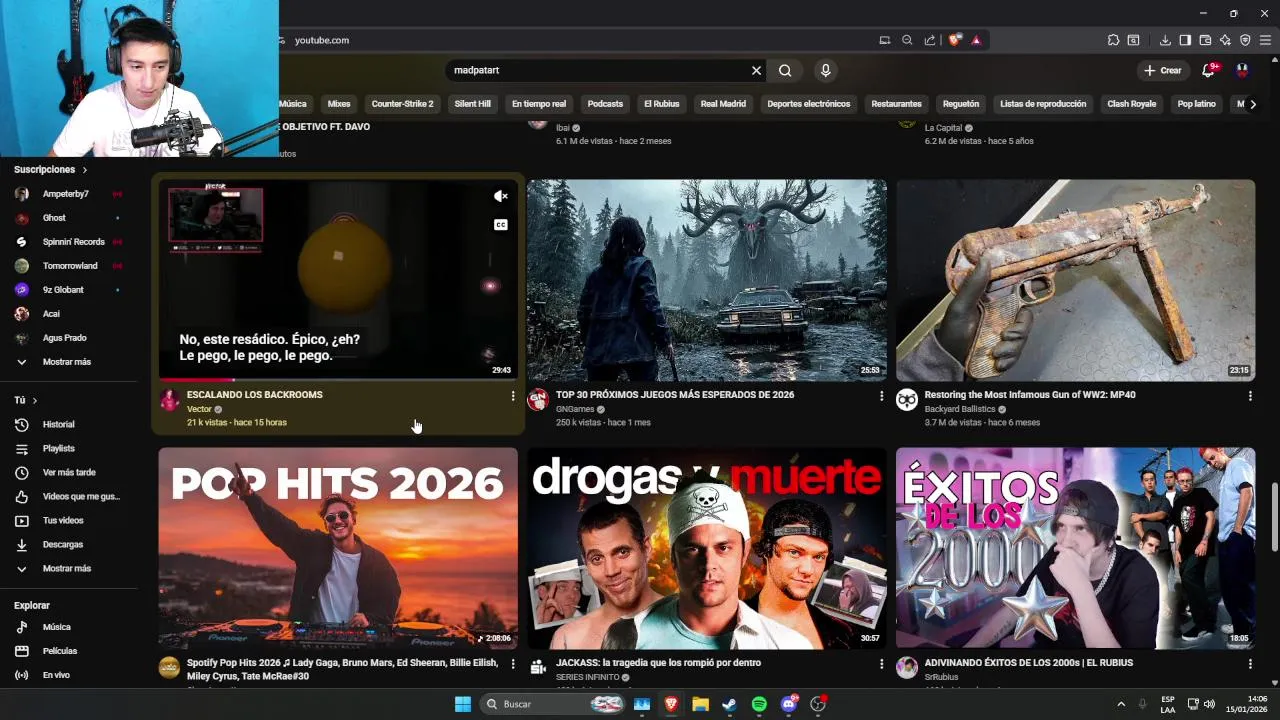Open Brave Wallet icon
Image resolution: width=1280 pixels, height=720 pixels.
(1205, 40)
